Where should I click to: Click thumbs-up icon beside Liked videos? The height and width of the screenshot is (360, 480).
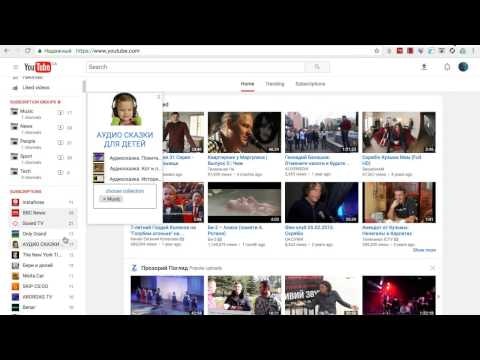pyautogui.click(x=15, y=88)
